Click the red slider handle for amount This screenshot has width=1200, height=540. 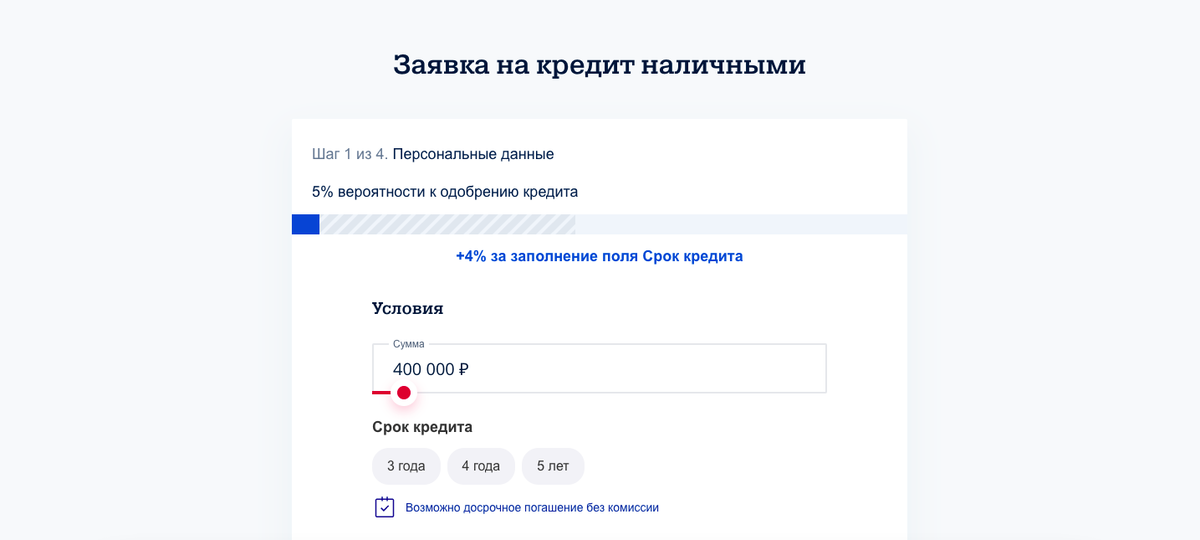[404, 393]
